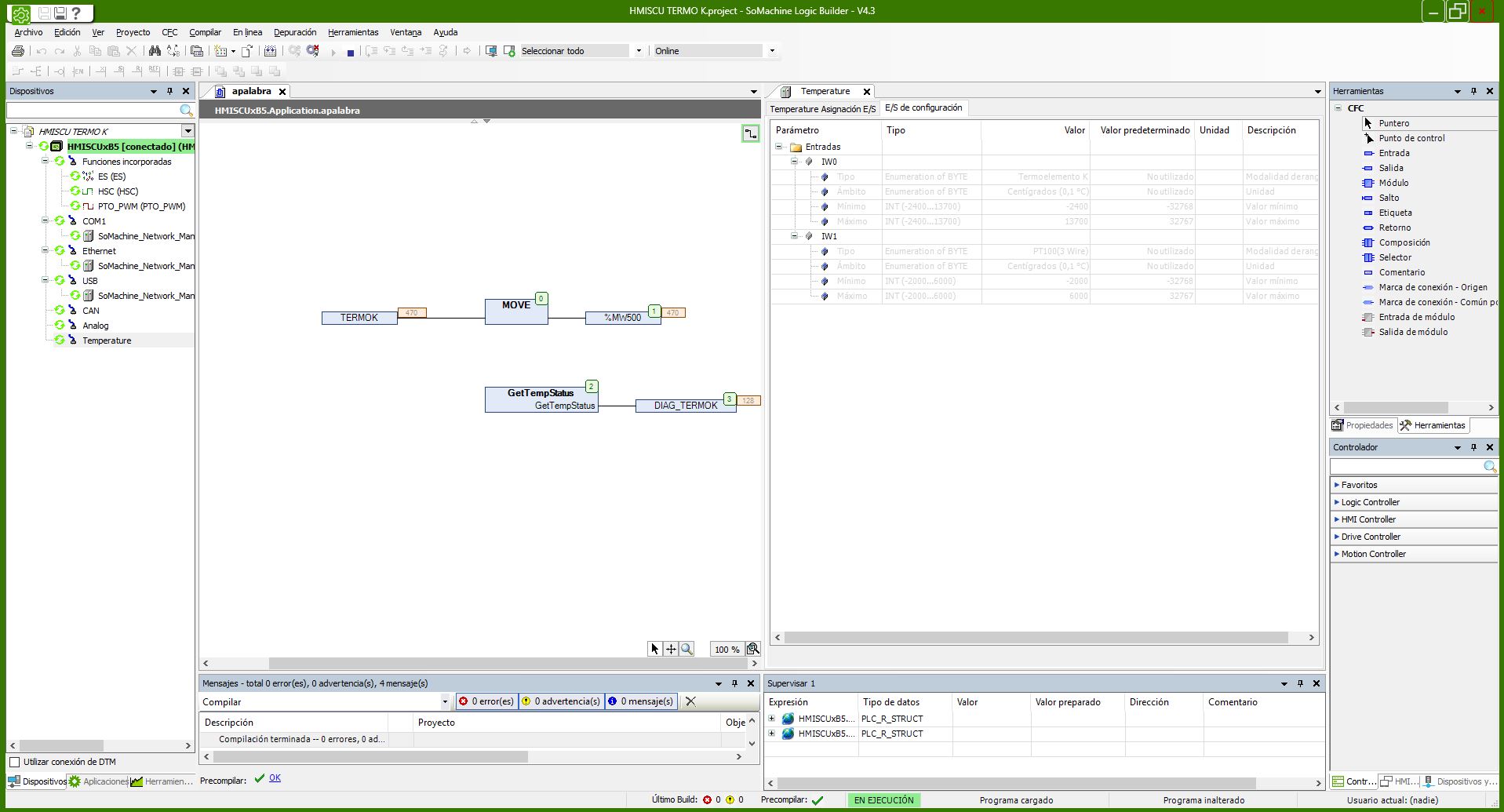This screenshot has height=812, width=1504.
Task: Pick the Entrada de módulo toolbox element
Action: coord(1416,317)
